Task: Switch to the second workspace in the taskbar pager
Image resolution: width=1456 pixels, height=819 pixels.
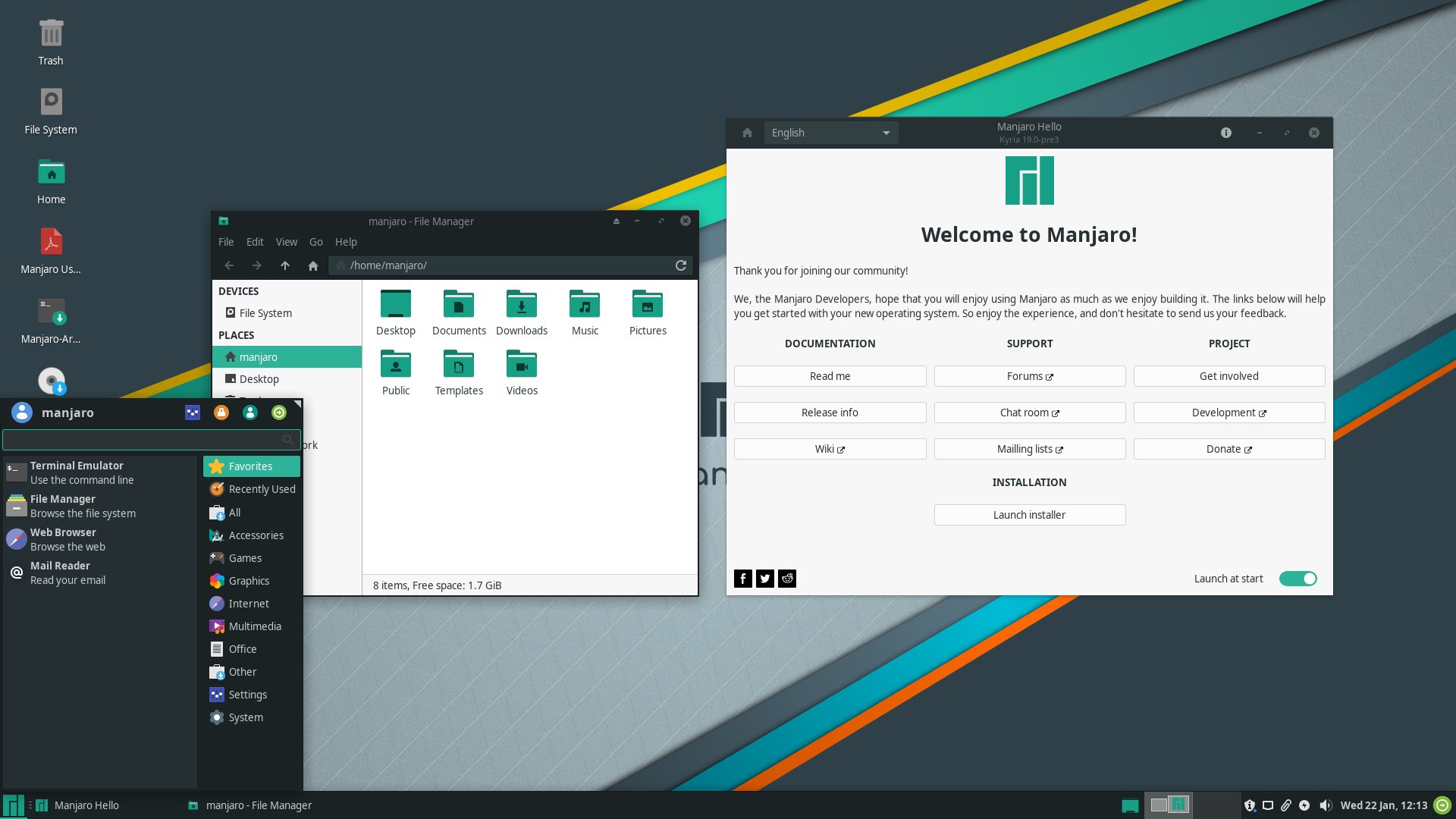Action: click(1177, 805)
